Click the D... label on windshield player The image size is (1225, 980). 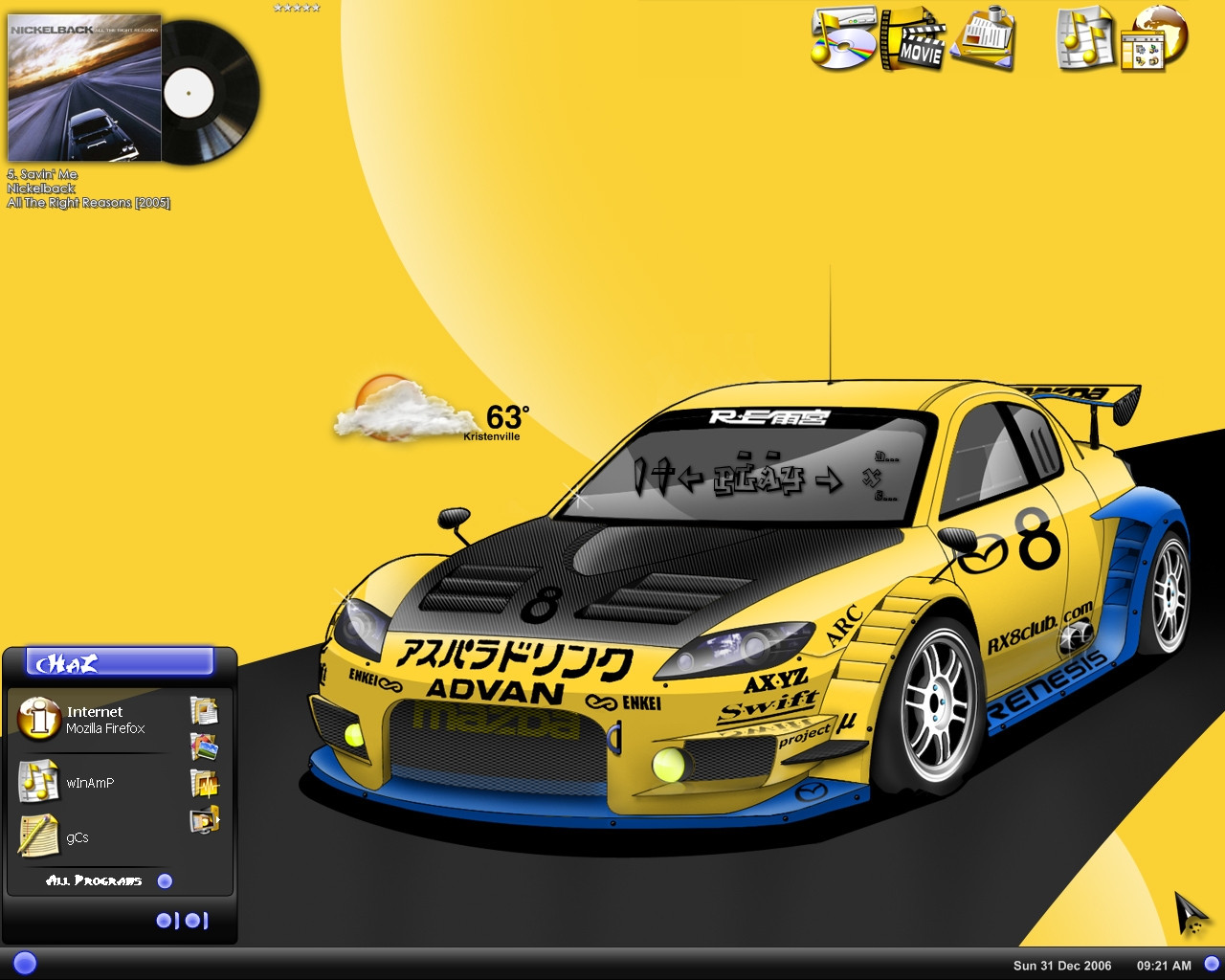coord(887,457)
